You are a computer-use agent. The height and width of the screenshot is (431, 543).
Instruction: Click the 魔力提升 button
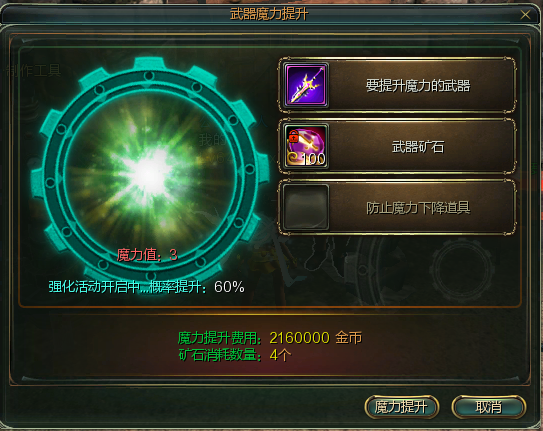click(402, 407)
